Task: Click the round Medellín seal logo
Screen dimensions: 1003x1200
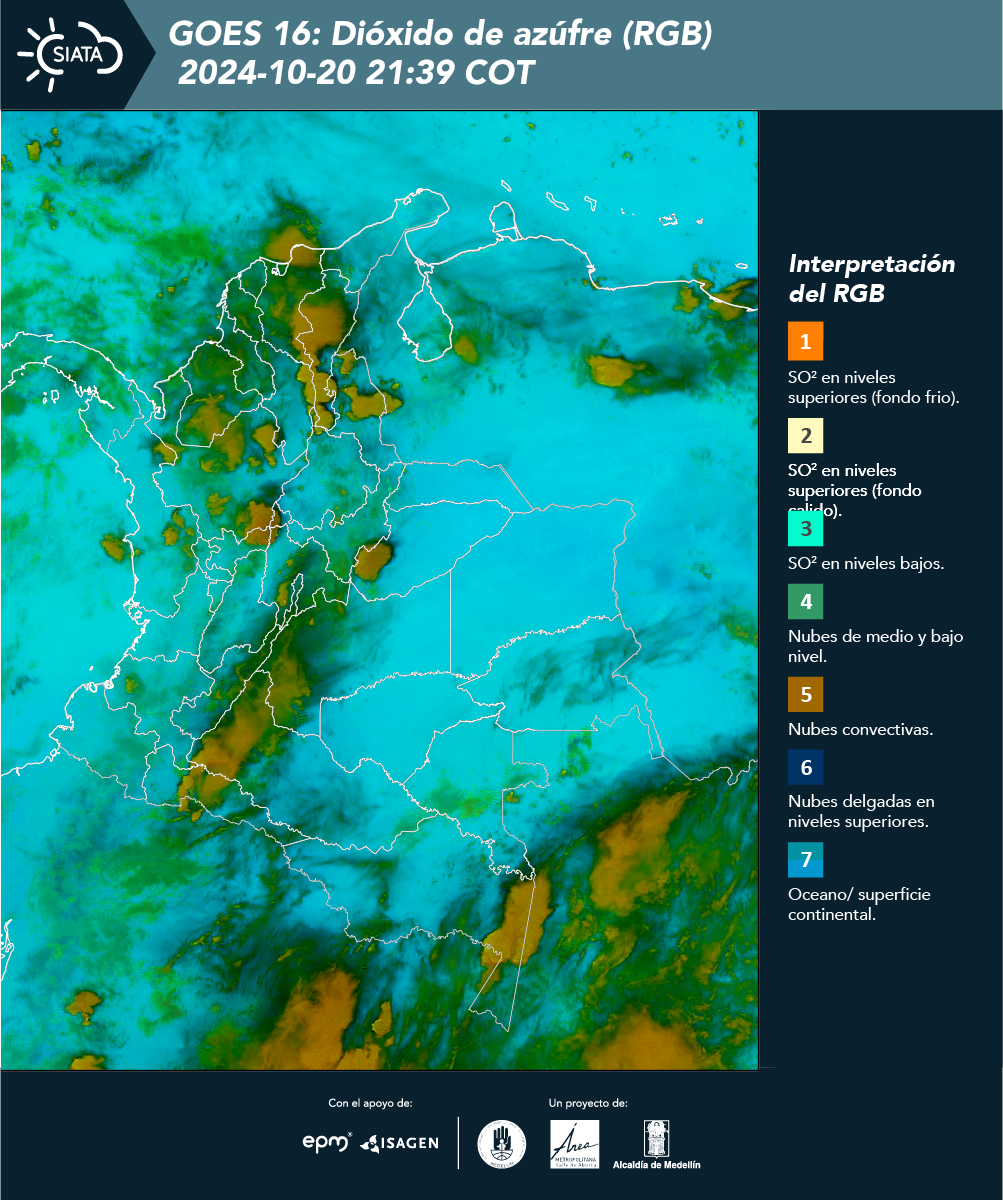Action: pyautogui.click(x=501, y=1144)
